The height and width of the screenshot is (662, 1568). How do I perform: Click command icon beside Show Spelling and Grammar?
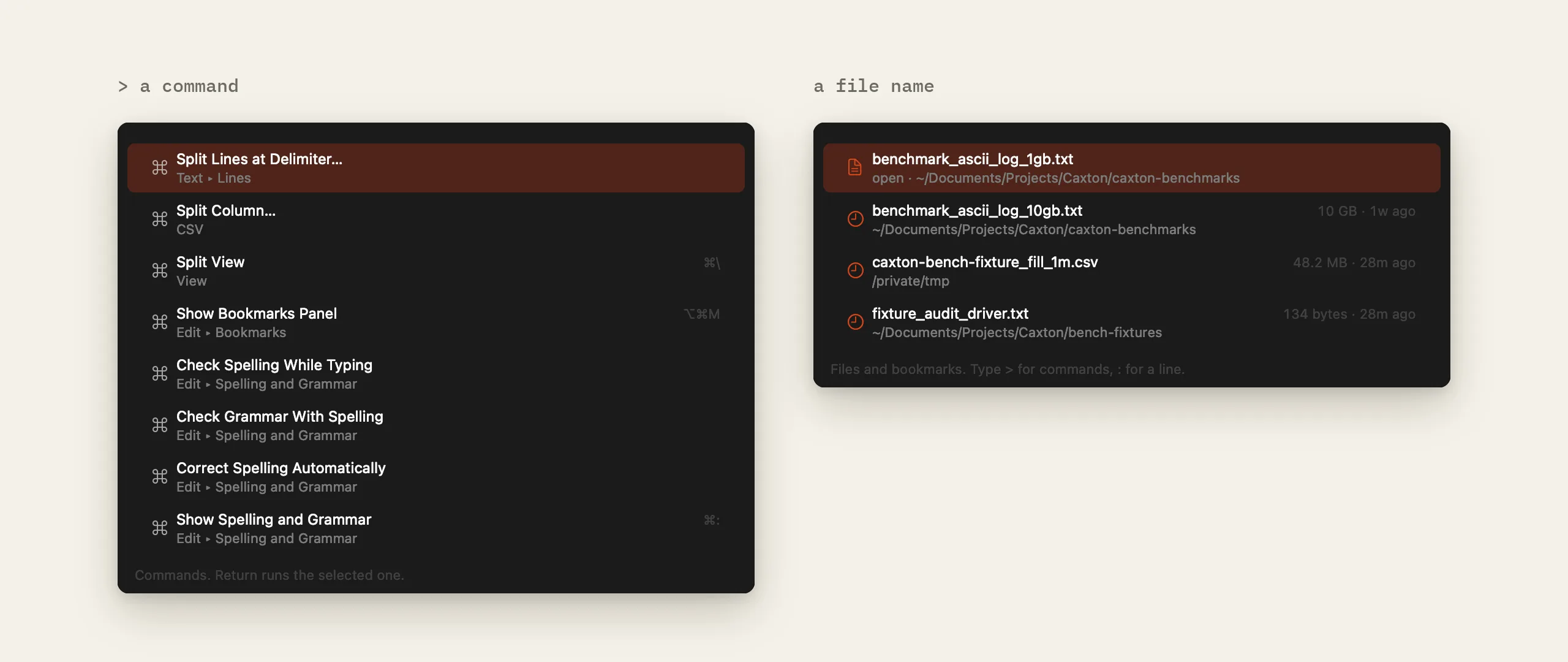coord(160,528)
